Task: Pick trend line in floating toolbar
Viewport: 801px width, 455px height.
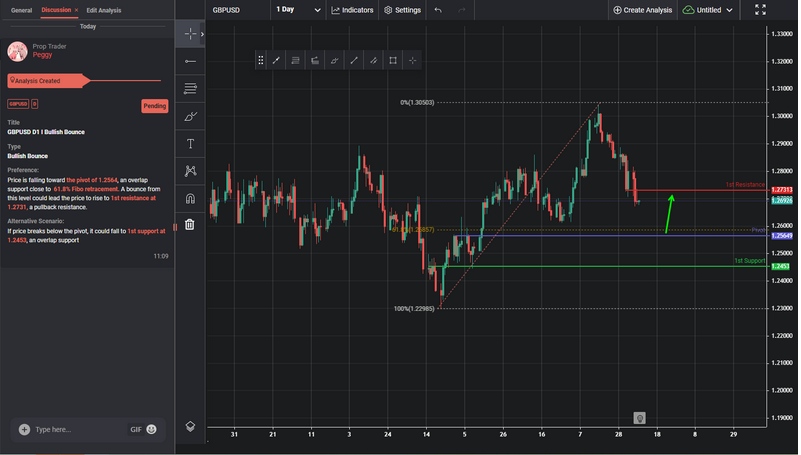Action: [276, 60]
